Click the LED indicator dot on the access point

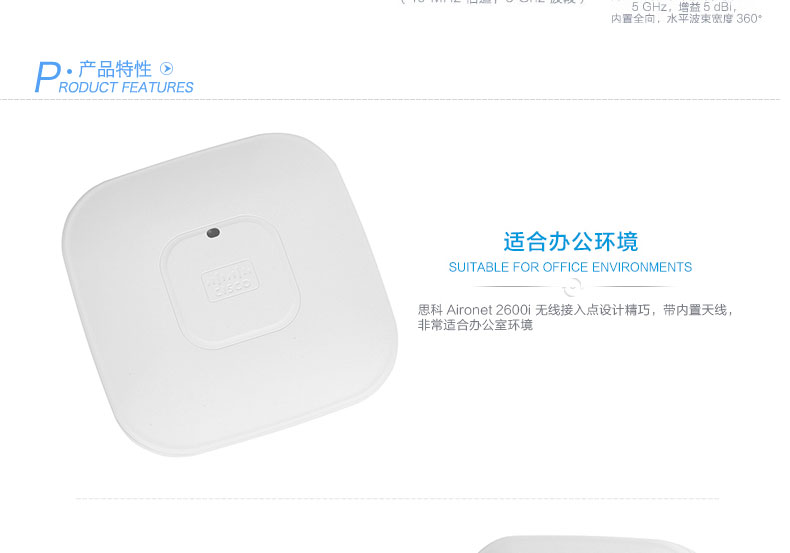tap(213, 233)
